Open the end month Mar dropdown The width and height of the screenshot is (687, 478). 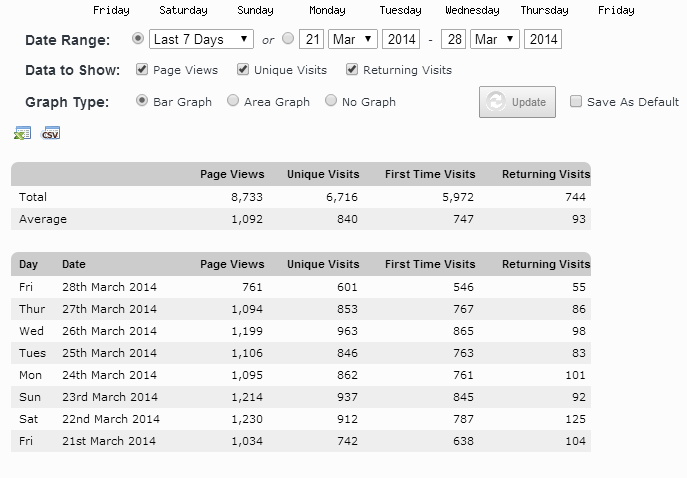[495, 39]
